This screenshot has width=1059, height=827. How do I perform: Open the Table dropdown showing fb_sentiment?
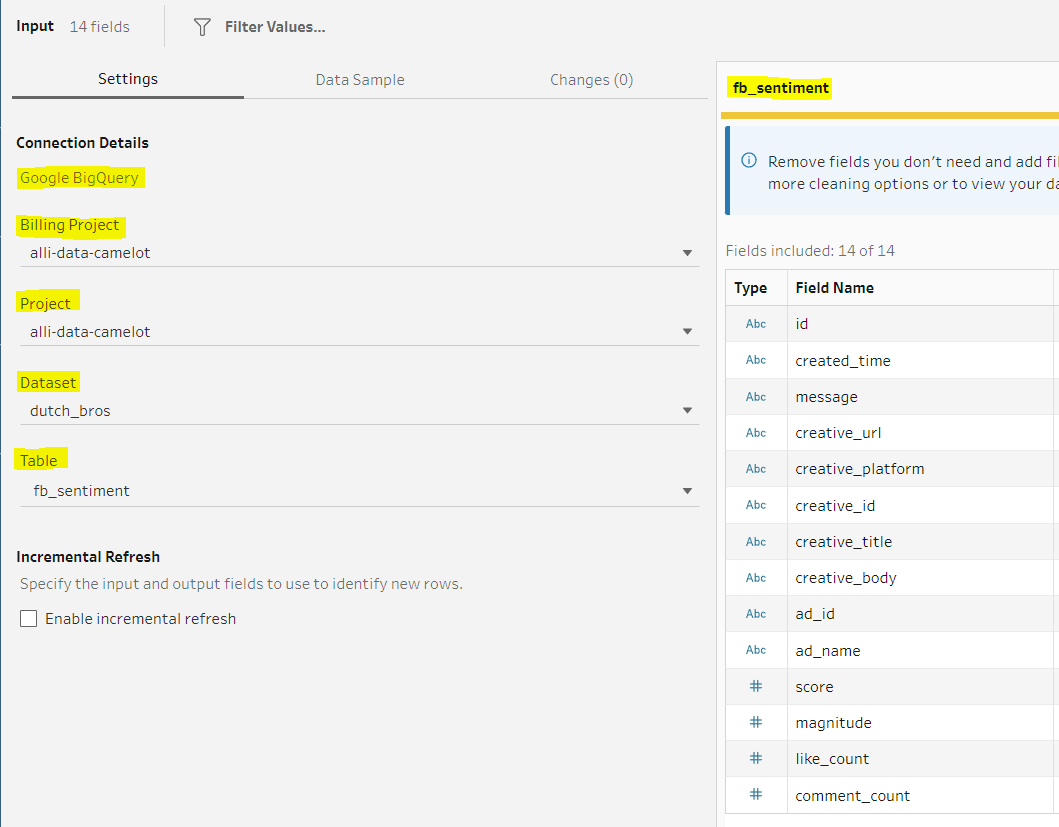point(687,491)
